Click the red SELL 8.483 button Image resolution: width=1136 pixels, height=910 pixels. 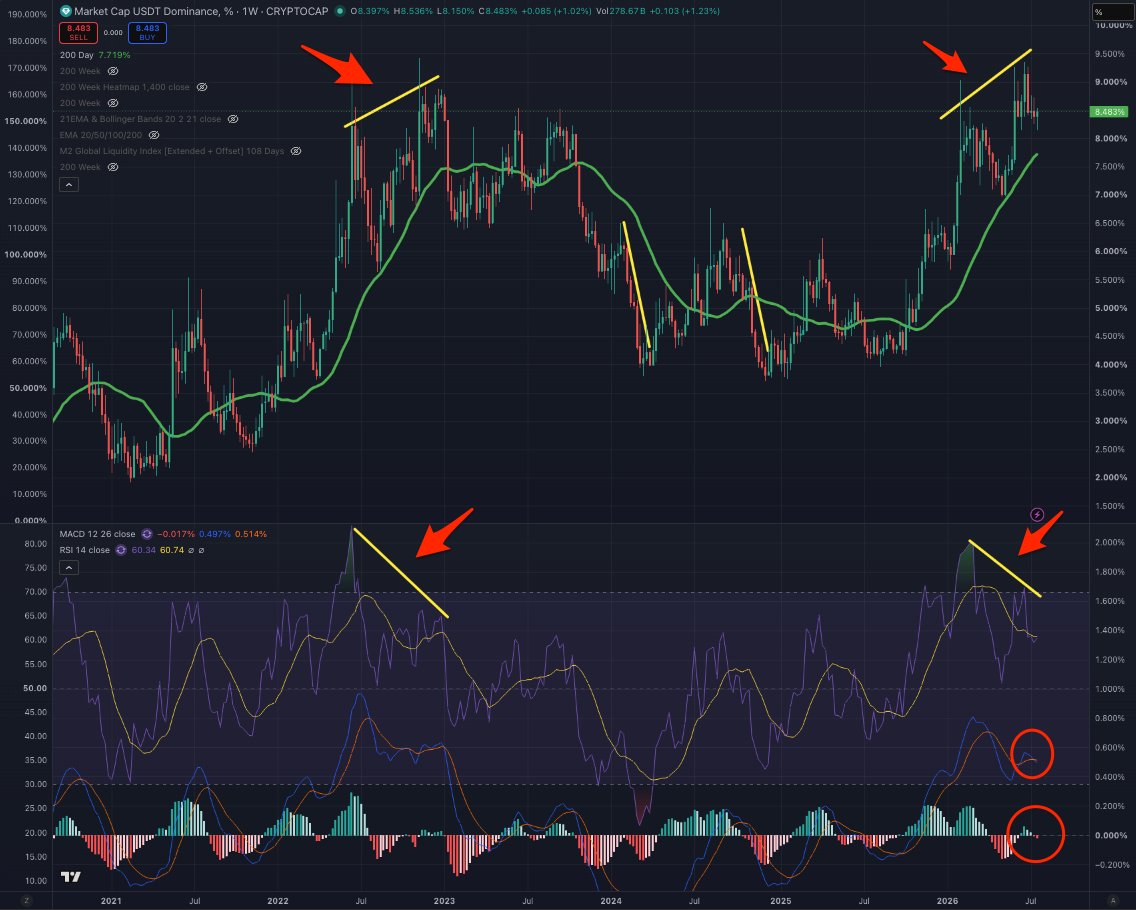point(78,33)
